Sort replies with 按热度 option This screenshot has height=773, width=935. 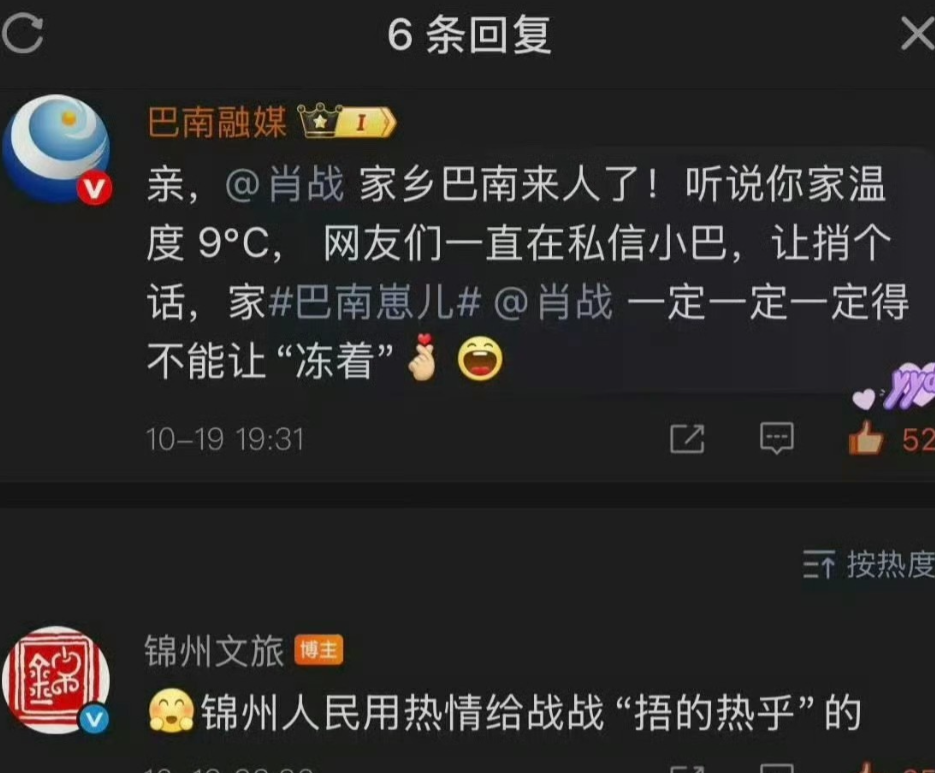[x=868, y=564]
